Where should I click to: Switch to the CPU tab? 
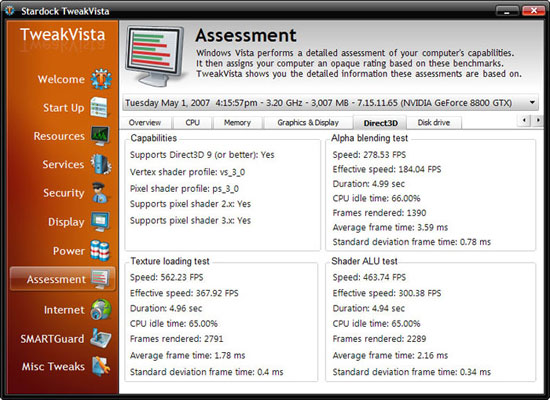click(193, 122)
